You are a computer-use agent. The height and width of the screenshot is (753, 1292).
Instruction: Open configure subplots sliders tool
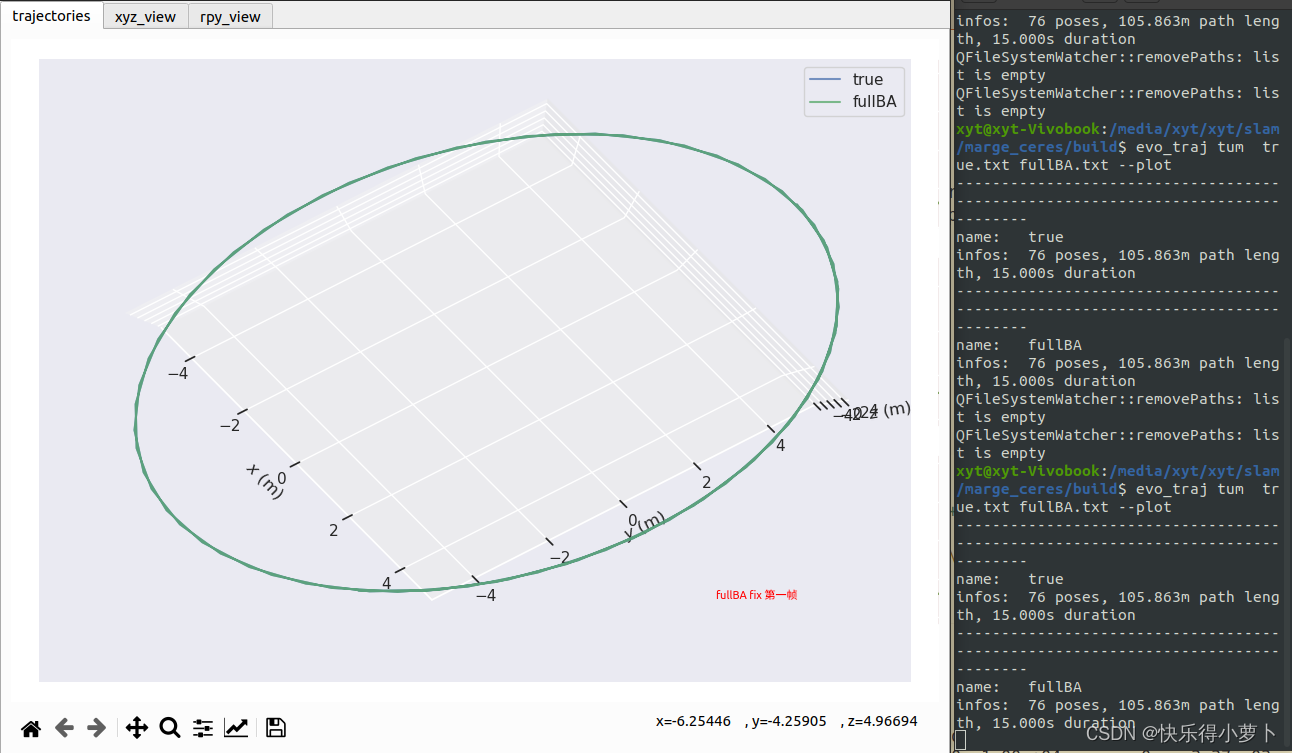point(203,728)
